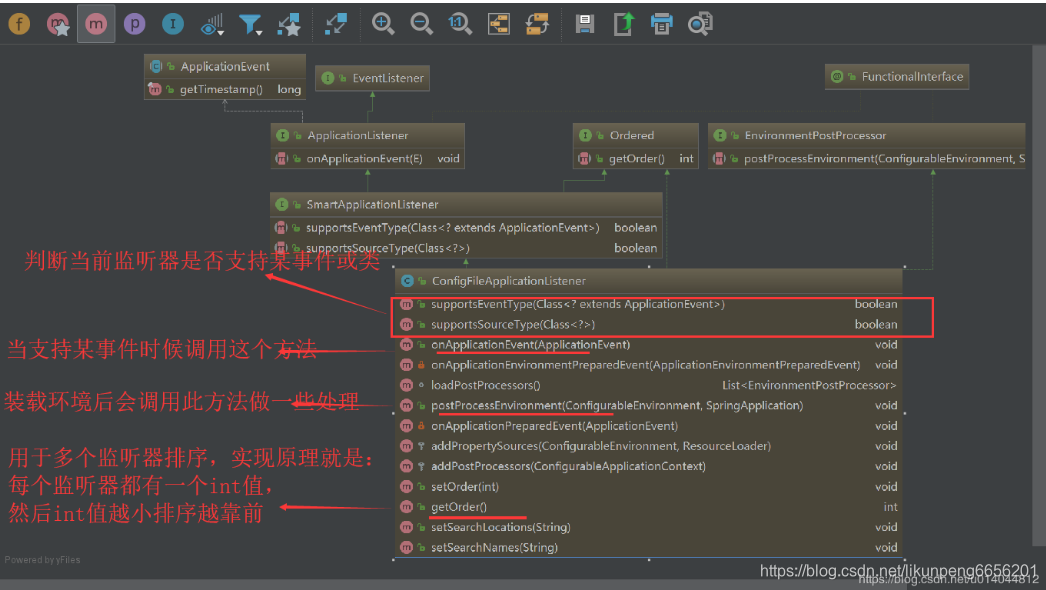Click the onApplicationEvent(E) method row
The image size is (1046, 590).
pos(368,158)
